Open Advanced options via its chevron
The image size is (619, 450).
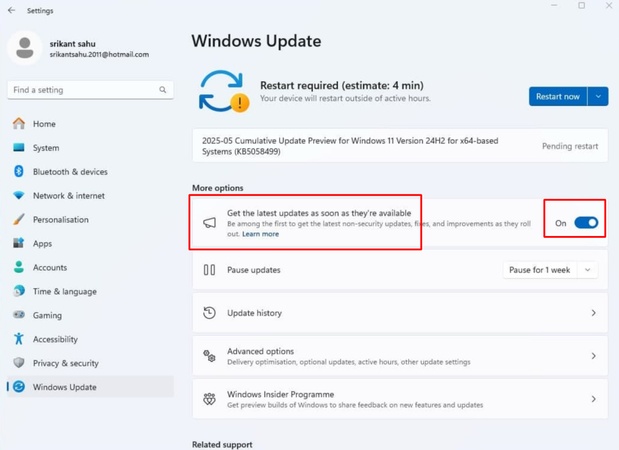(x=593, y=356)
